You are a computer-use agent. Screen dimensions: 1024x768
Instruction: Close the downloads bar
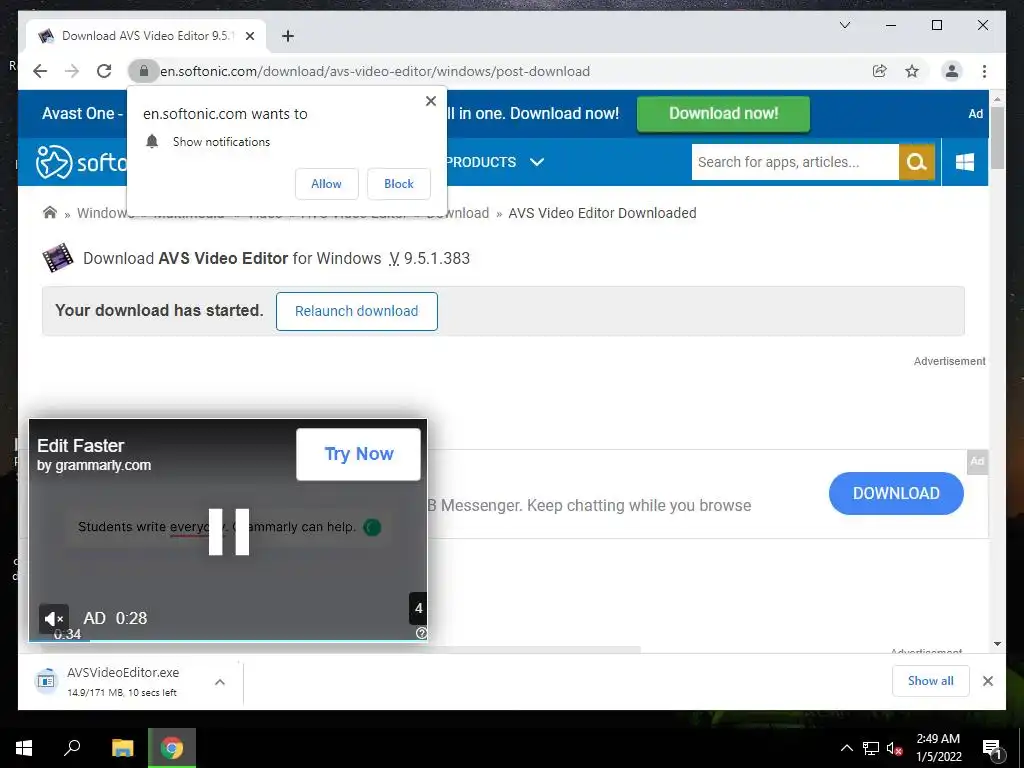click(x=988, y=681)
